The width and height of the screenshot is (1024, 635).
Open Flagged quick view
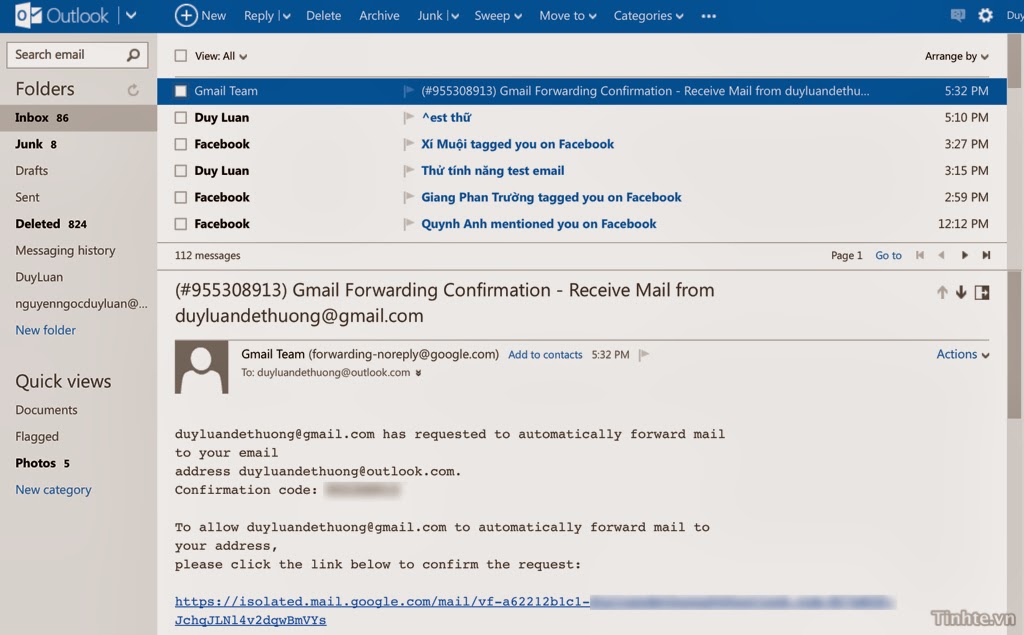(37, 436)
